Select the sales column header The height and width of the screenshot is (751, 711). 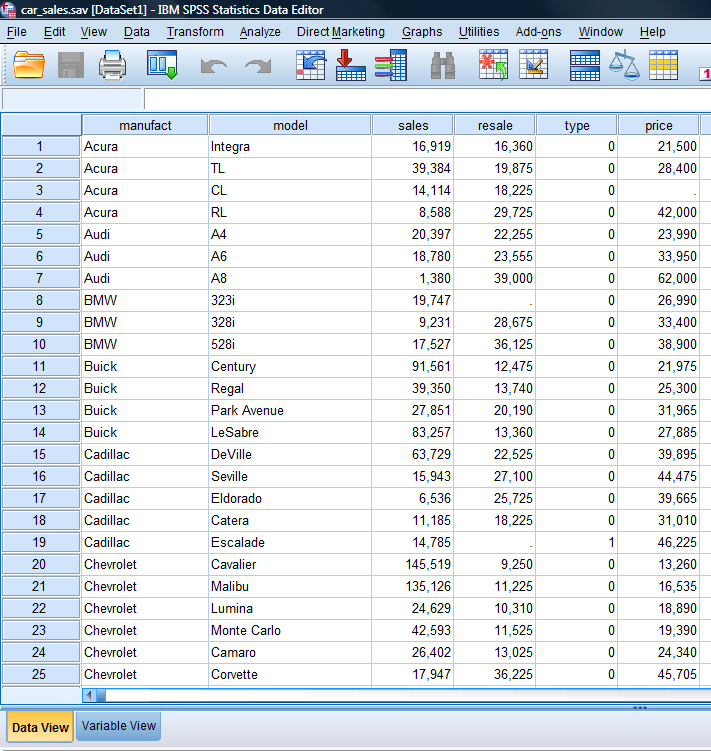pos(413,125)
